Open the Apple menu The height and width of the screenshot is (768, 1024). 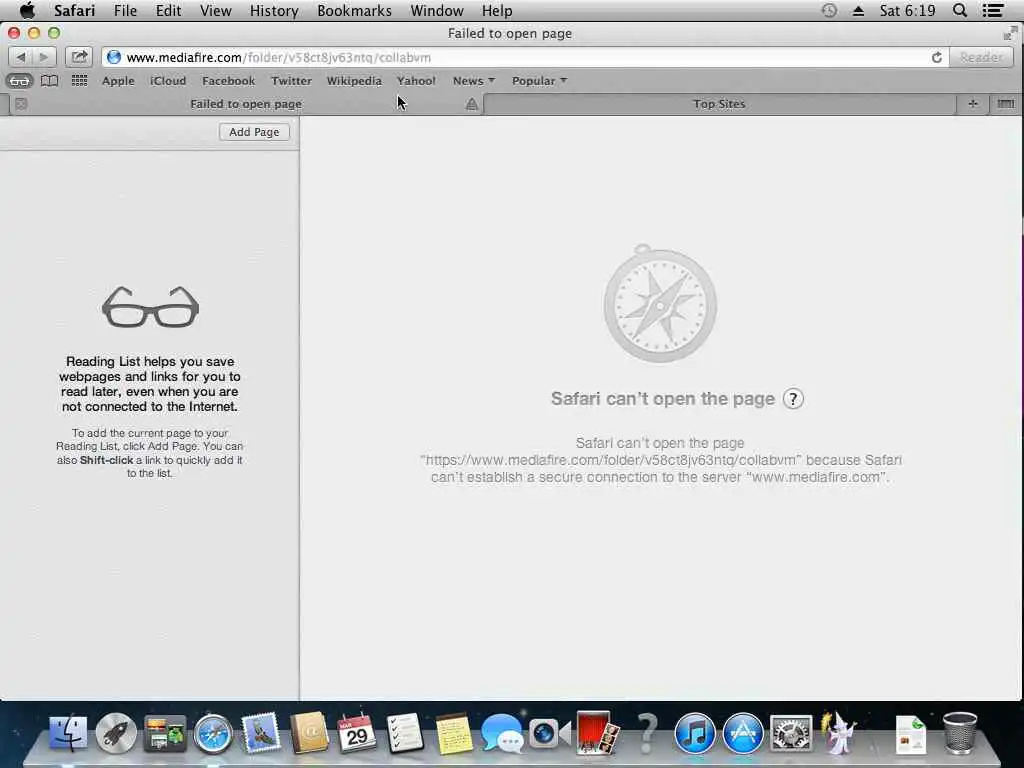pyautogui.click(x=27, y=10)
